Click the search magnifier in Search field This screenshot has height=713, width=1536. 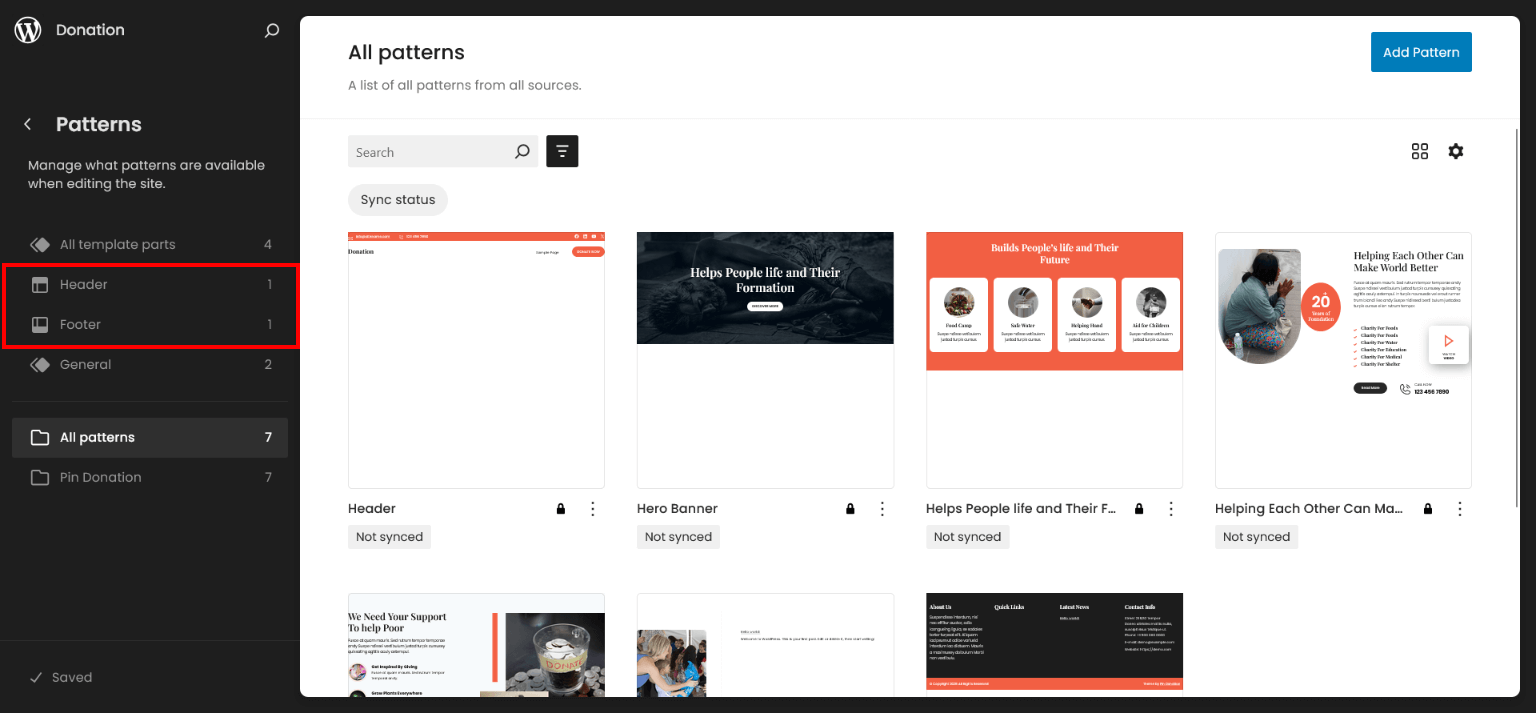(x=522, y=152)
